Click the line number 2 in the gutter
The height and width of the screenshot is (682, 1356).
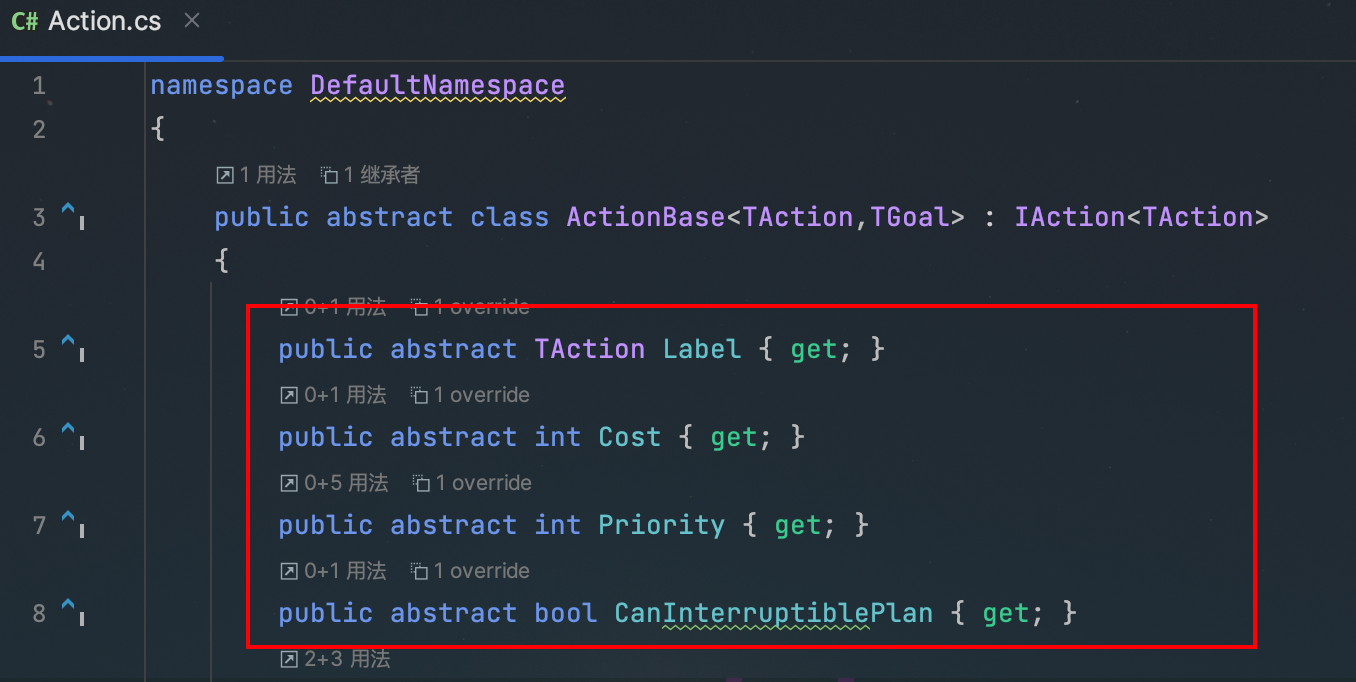pyautogui.click(x=39, y=129)
